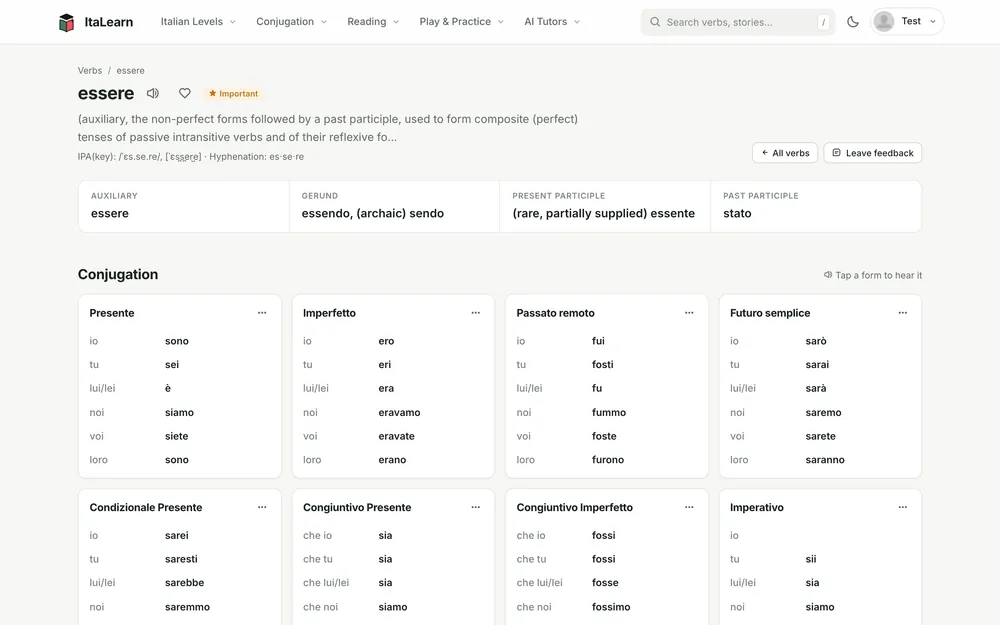The height and width of the screenshot is (625, 1000).
Task: Click Imperfetto form 'ero'
Action: 386,341
